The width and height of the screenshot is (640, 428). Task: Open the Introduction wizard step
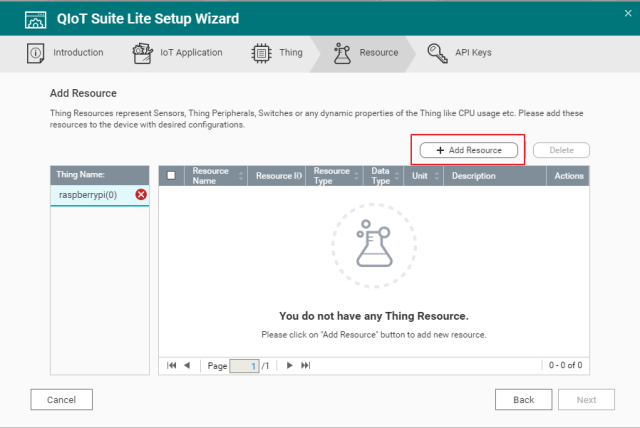point(65,53)
